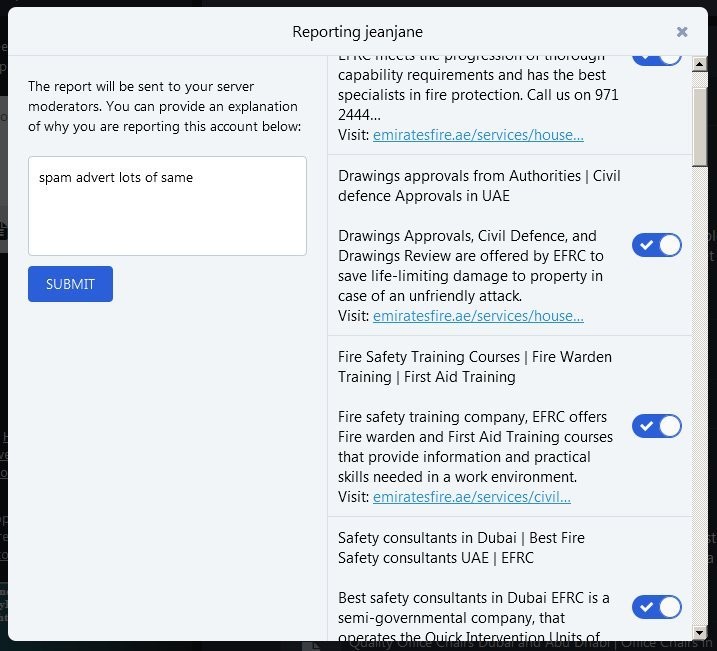Open emiratesfire.ae/services/civil link
Viewport: 717px width, 651px height.
click(x=472, y=497)
